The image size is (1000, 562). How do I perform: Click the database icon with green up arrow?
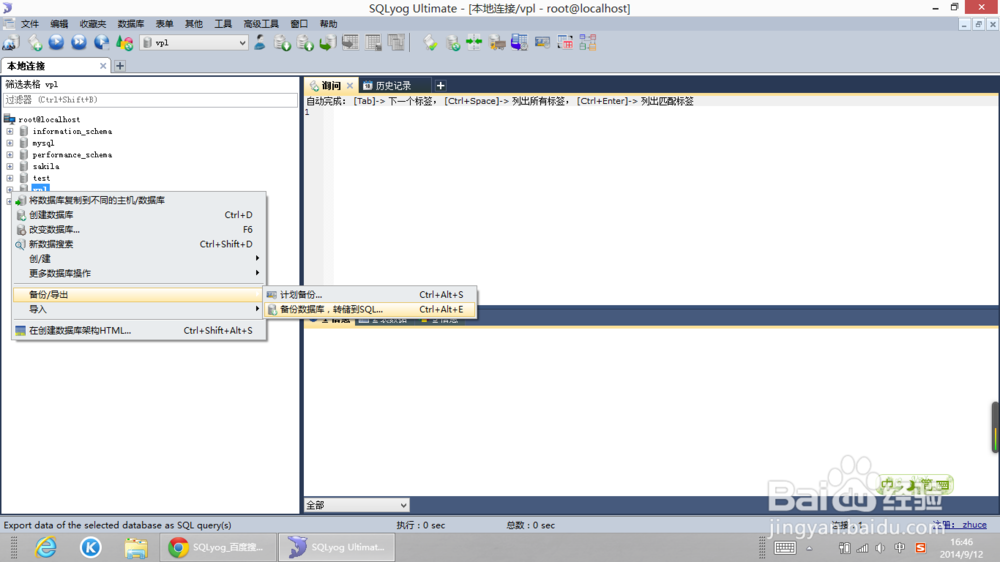tap(305, 43)
